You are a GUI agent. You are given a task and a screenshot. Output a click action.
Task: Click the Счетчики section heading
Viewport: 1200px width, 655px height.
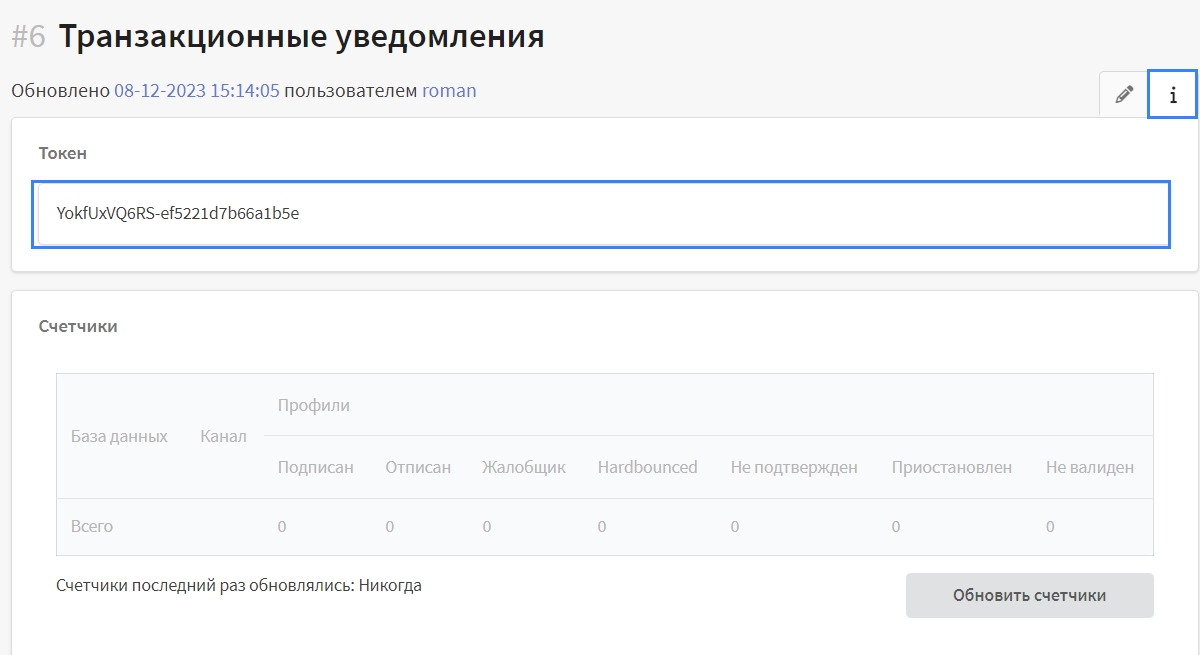pos(78,326)
